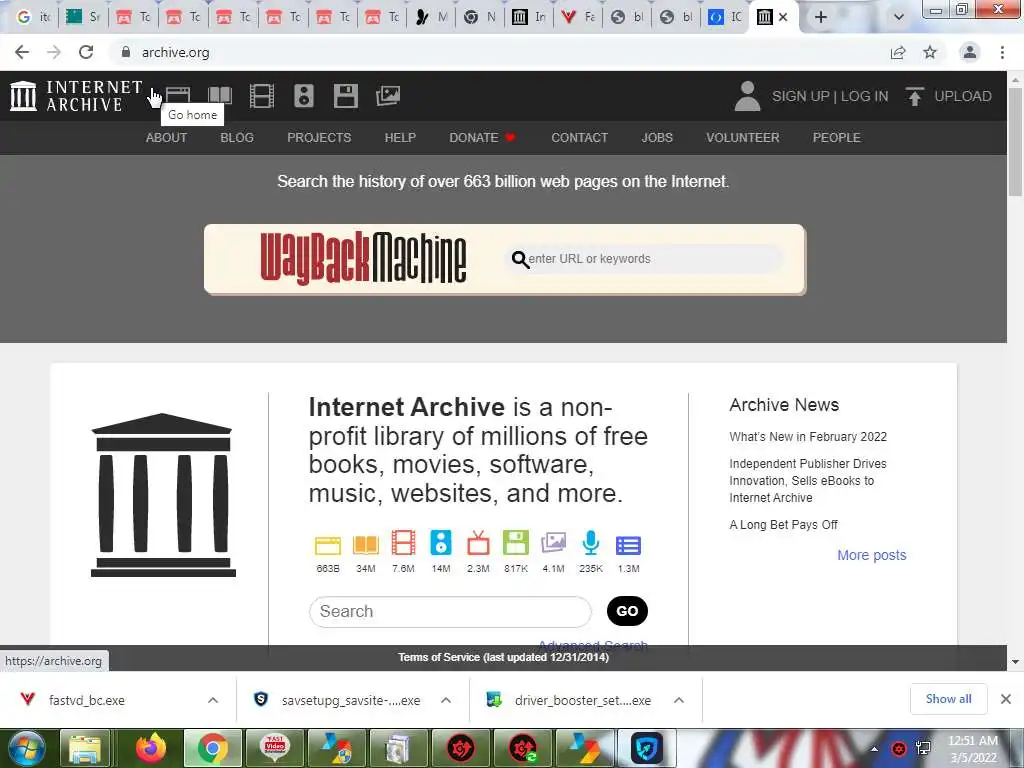The width and height of the screenshot is (1024, 768).
Task: Click the GO search button
Action: [x=627, y=611]
